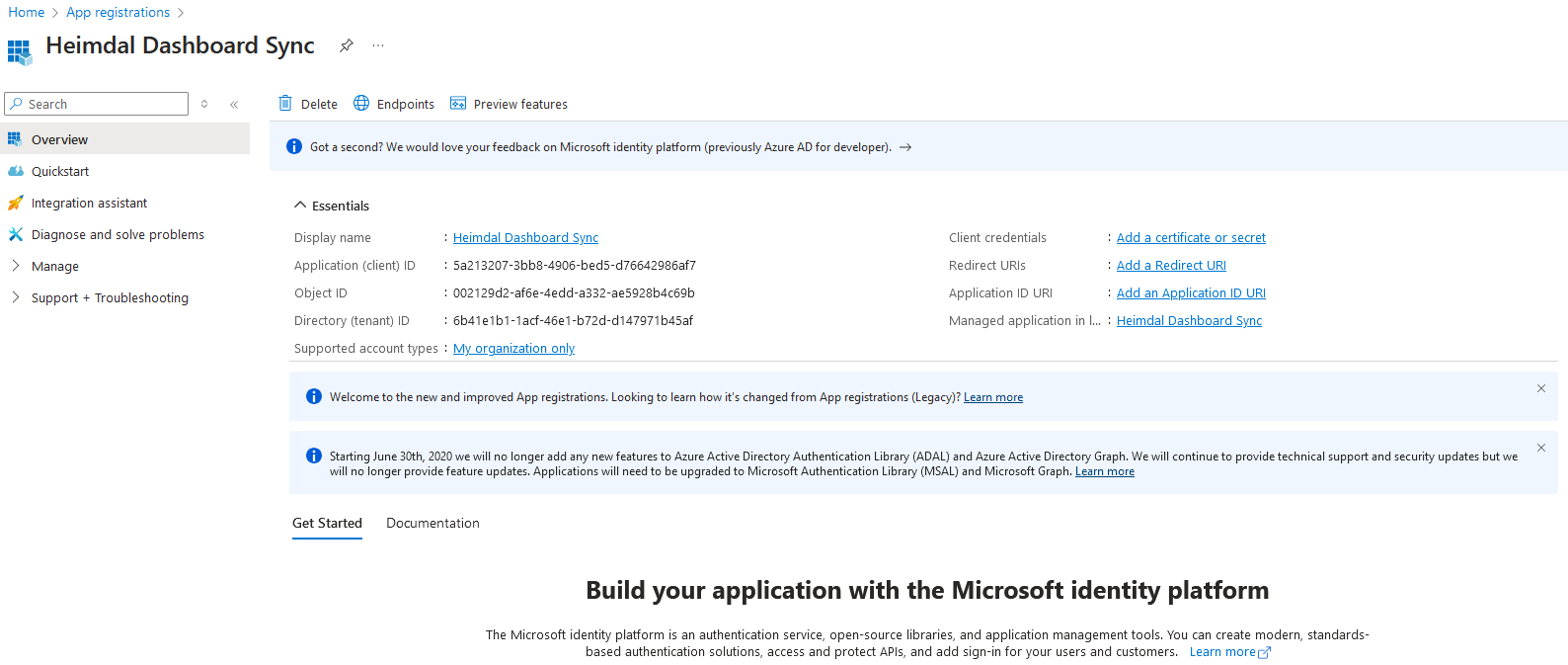Click the Delete trash can icon
The width and height of the screenshot is (1568, 665).
(285, 103)
